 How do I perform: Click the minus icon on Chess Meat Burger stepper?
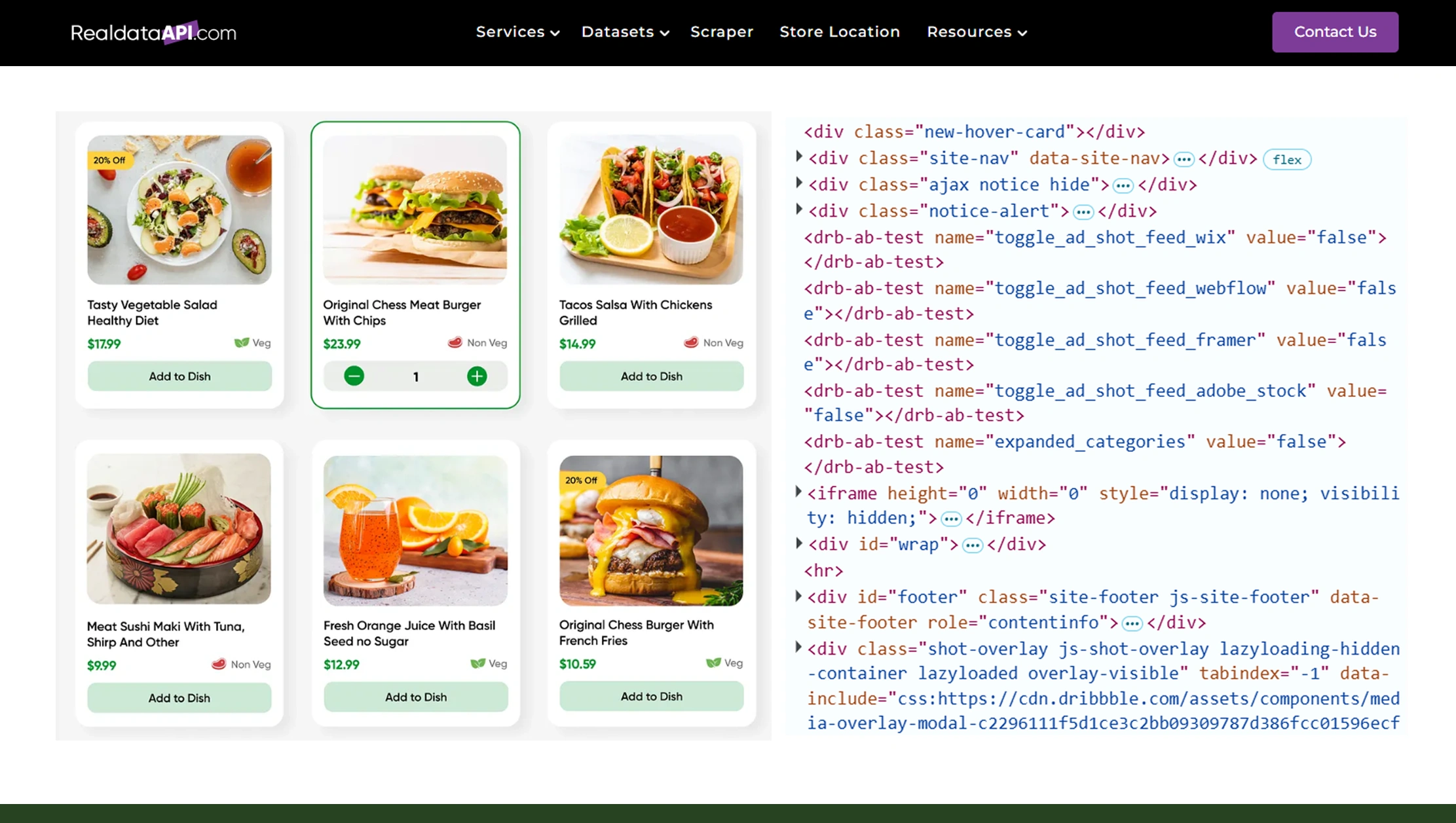click(354, 376)
